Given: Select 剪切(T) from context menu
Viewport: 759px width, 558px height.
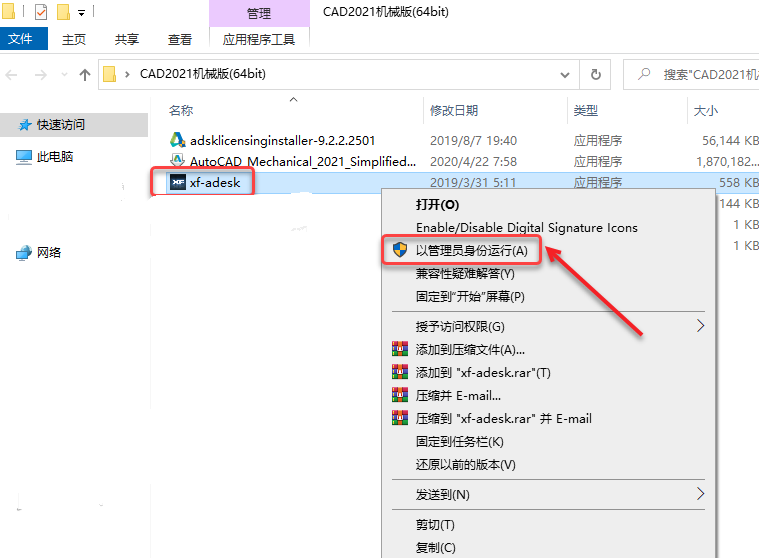Looking at the screenshot, I should point(435,525).
